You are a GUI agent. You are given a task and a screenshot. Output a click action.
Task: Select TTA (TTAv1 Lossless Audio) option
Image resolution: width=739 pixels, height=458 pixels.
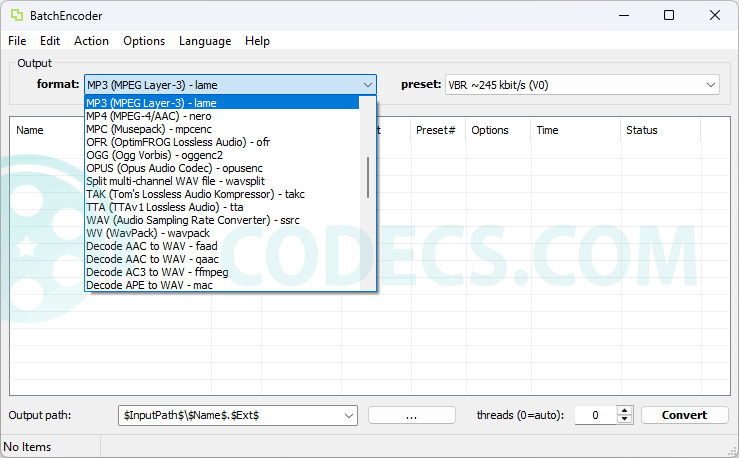click(x=222, y=207)
